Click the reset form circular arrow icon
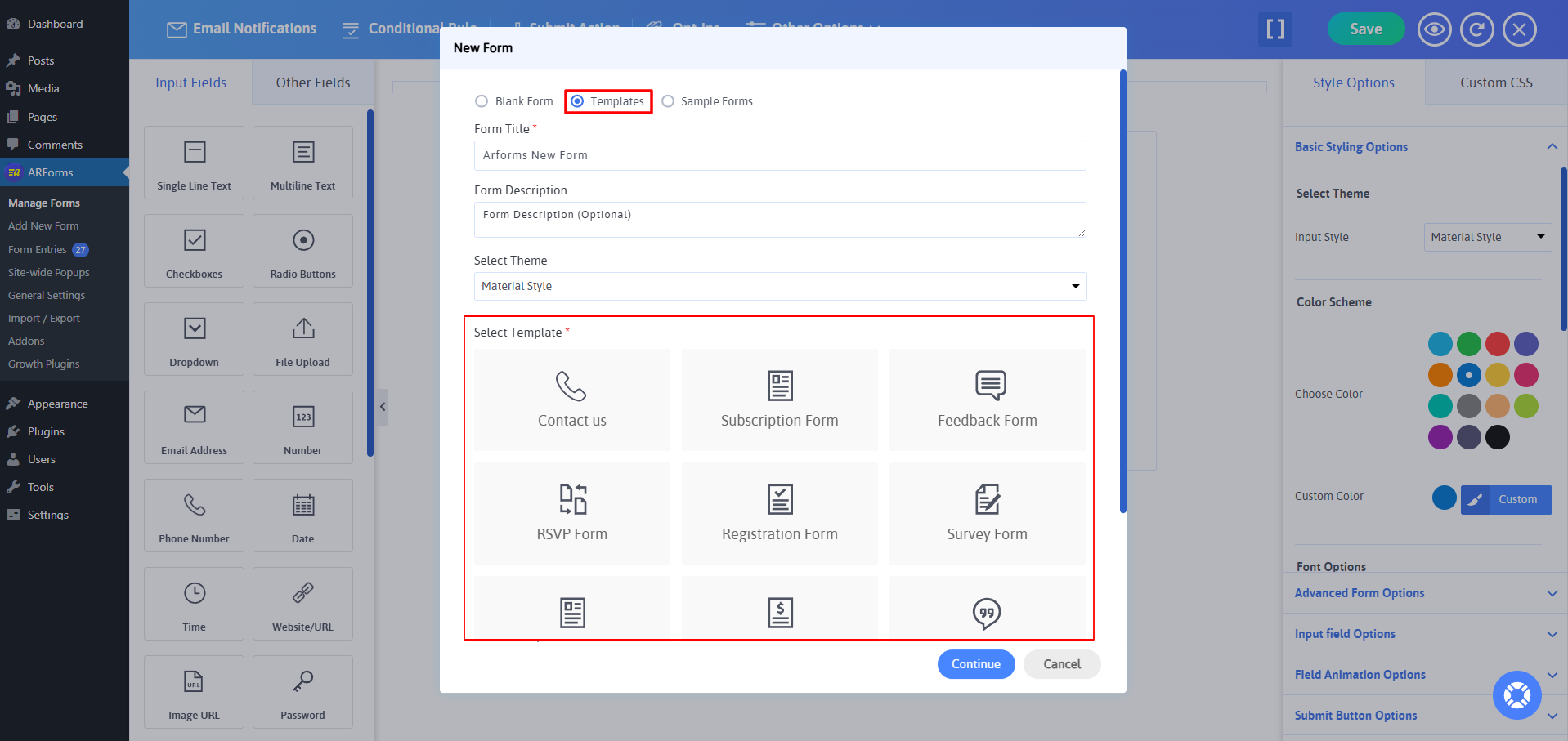The image size is (1568, 741). pos(1476,29)
